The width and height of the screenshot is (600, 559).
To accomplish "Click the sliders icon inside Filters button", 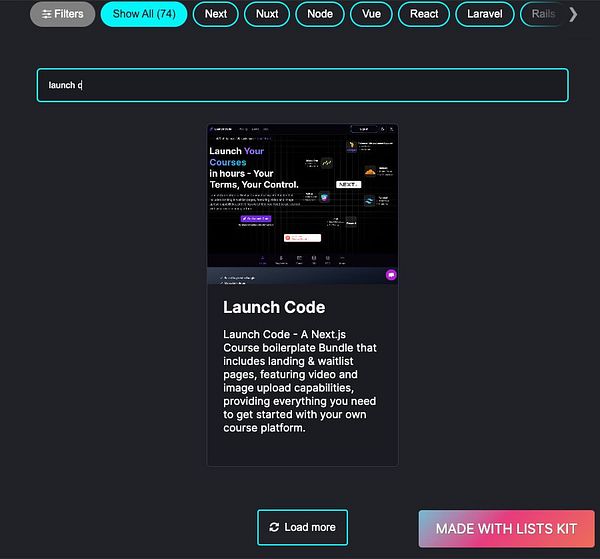I will coord(47,14).
